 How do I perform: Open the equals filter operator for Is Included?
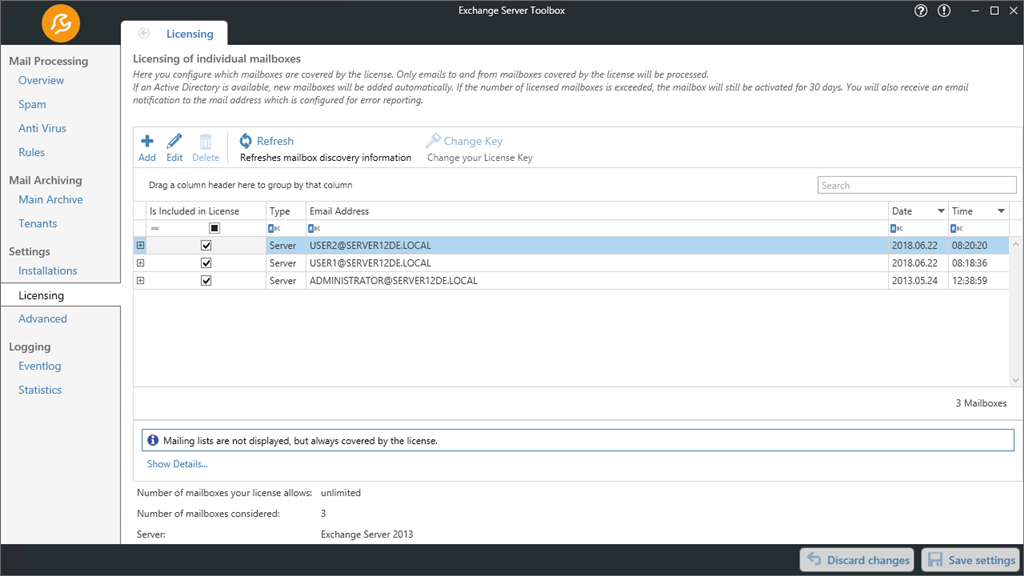coord(155,228)
